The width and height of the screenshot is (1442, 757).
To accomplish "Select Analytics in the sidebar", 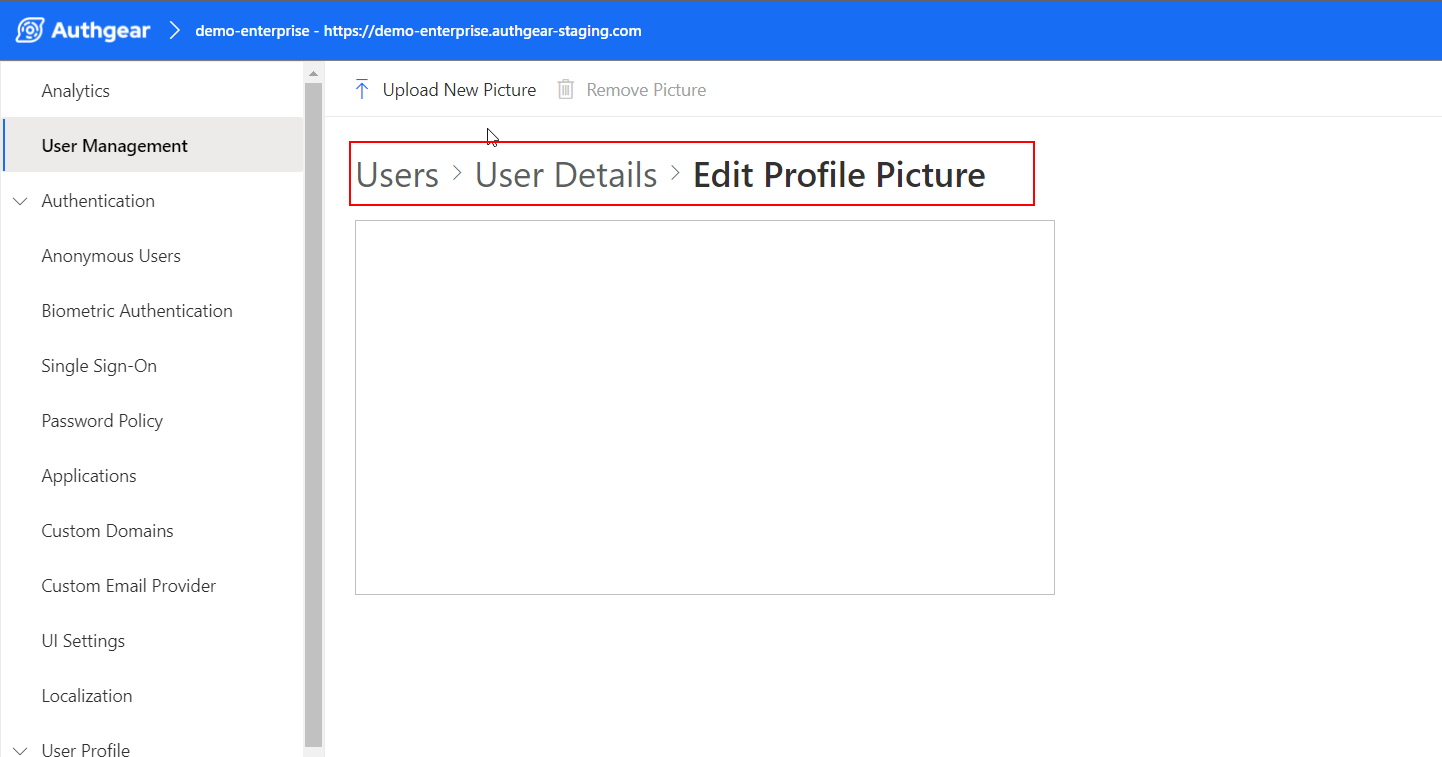I will point(75,90).
